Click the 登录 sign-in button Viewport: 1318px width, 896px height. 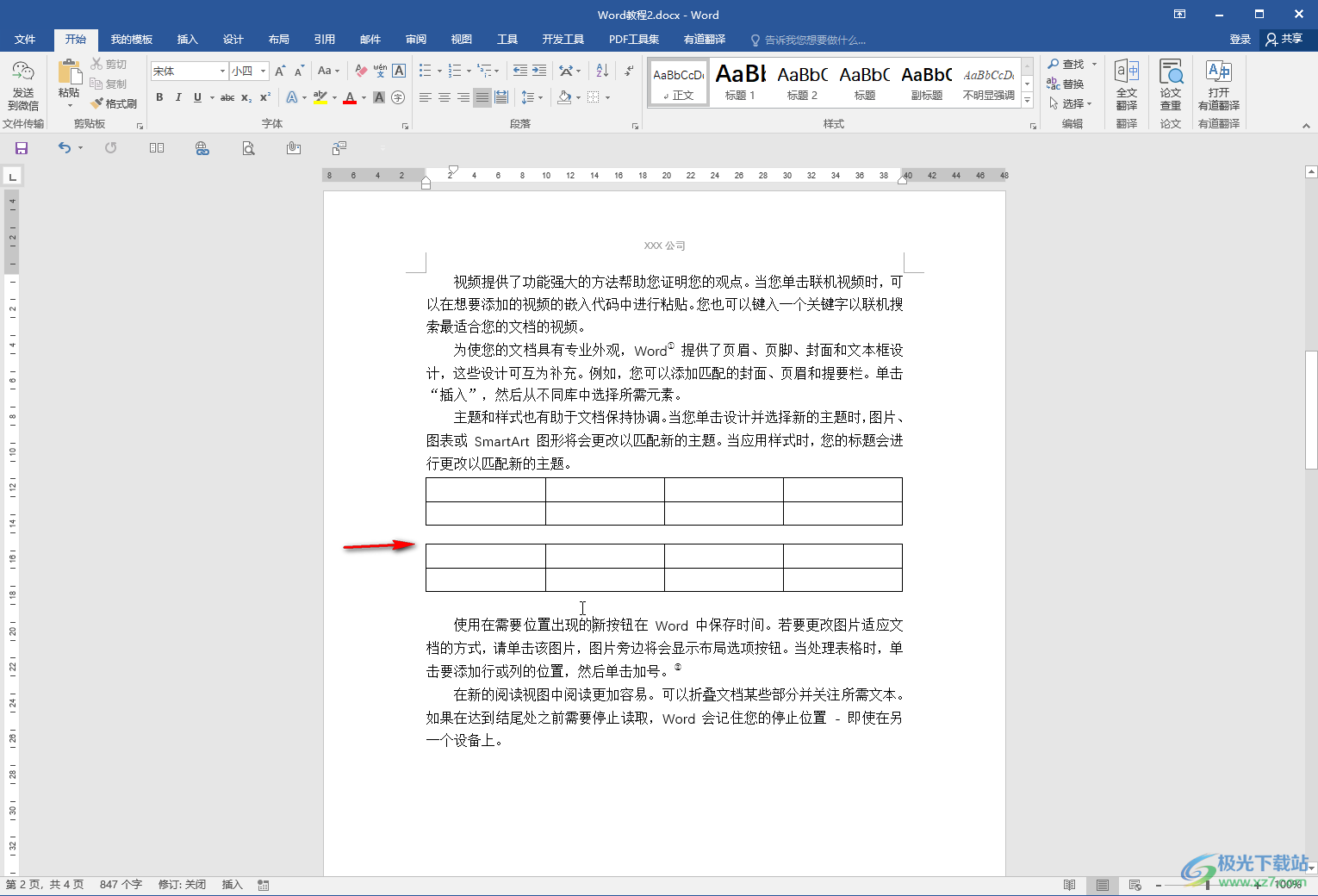click(x=1240, y=40)
